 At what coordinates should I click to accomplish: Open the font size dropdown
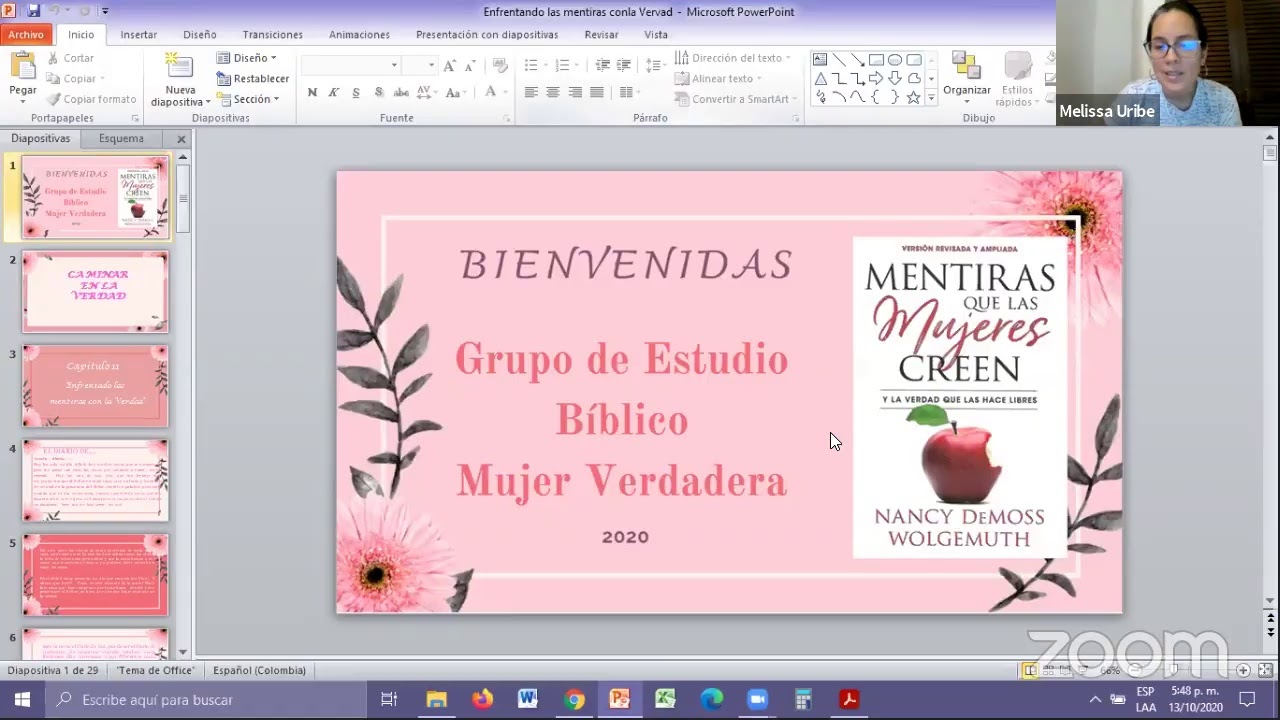pos(431,65)
